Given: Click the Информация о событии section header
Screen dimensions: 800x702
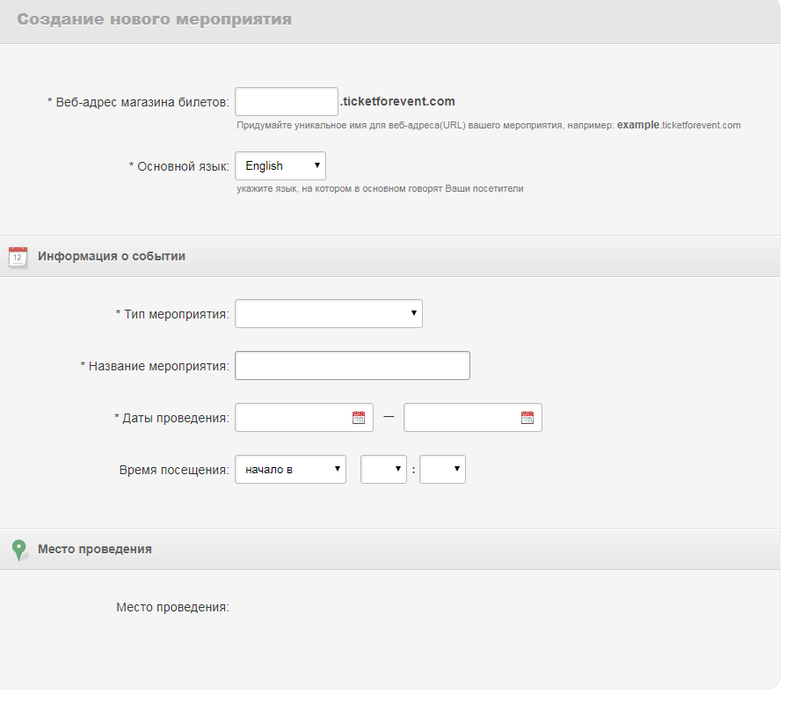Looking at the screenshot, I should click(x=111, y=256).
